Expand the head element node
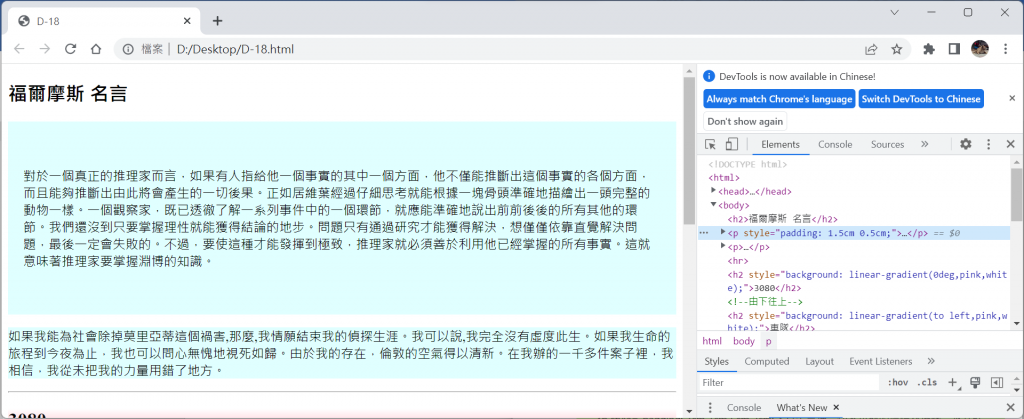Viewport: 1024px width, 419px height. coord(714,191)
